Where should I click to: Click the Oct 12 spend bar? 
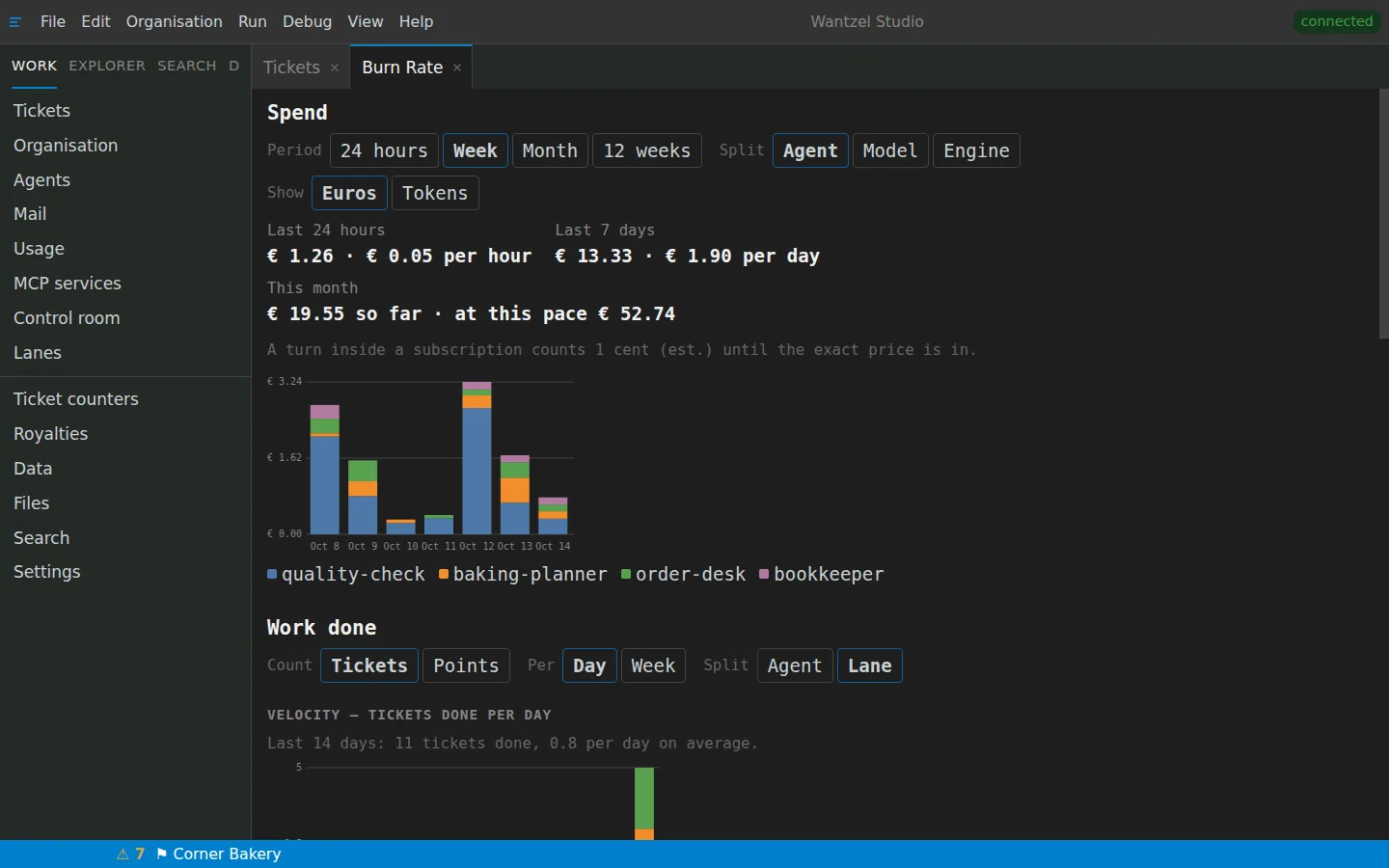click(x=477, y=458)
